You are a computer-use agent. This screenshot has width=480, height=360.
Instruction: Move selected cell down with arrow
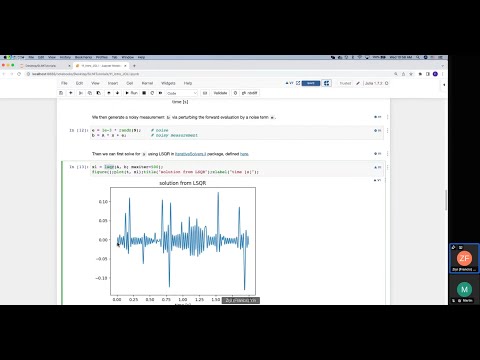point(117,93)
